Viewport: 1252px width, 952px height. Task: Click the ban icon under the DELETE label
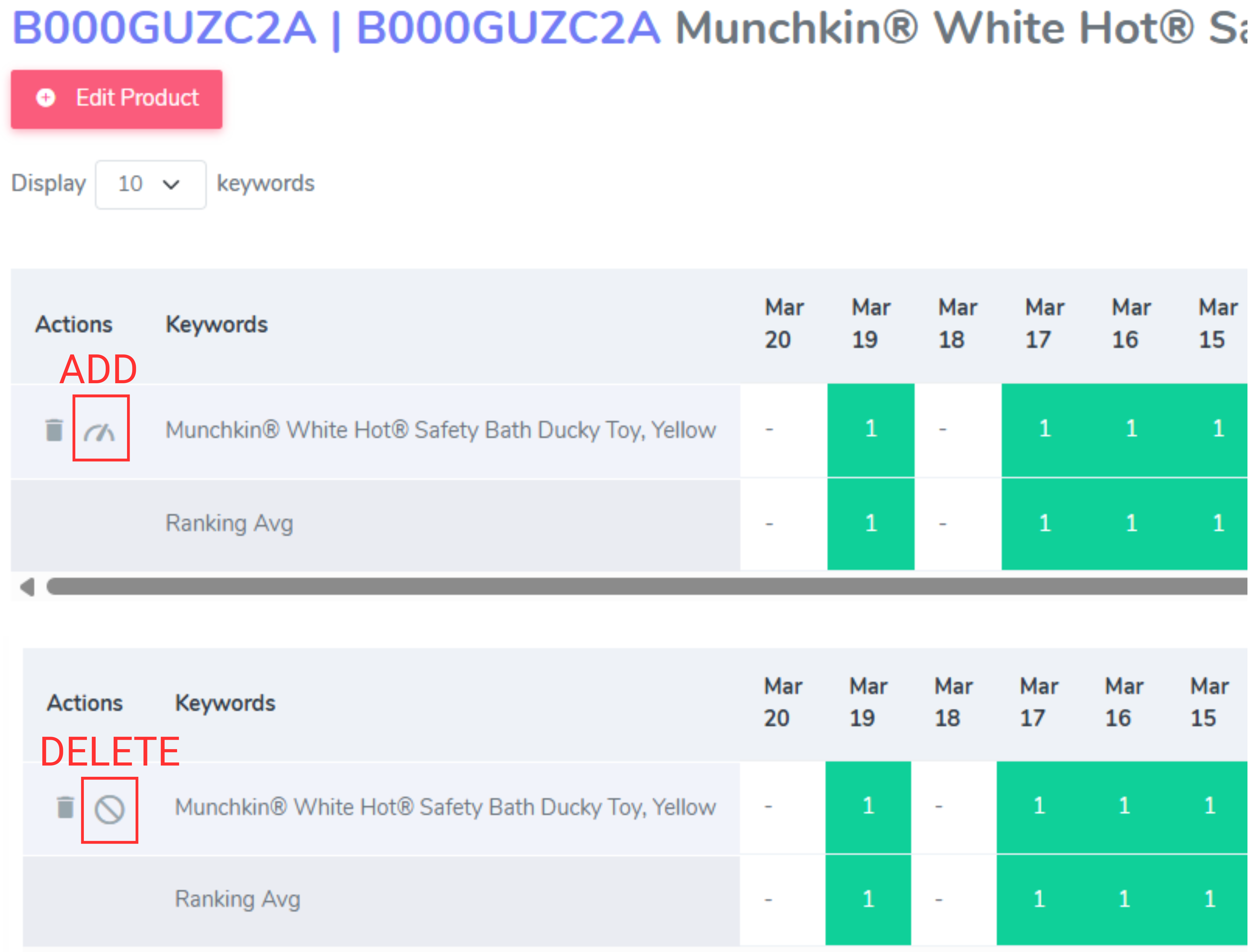[109, 809]
